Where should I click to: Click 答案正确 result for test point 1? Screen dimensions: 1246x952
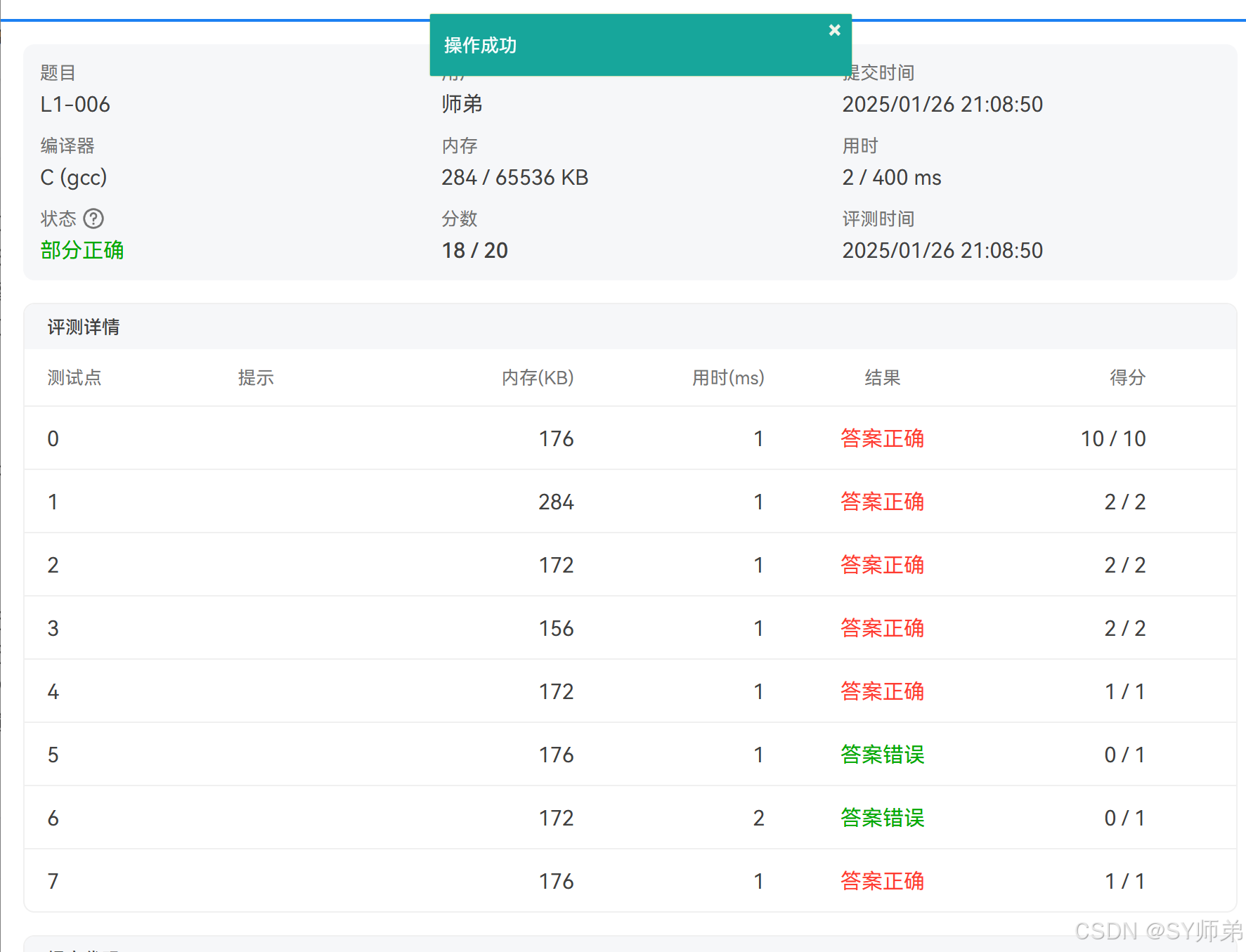(x=883, y=502)
